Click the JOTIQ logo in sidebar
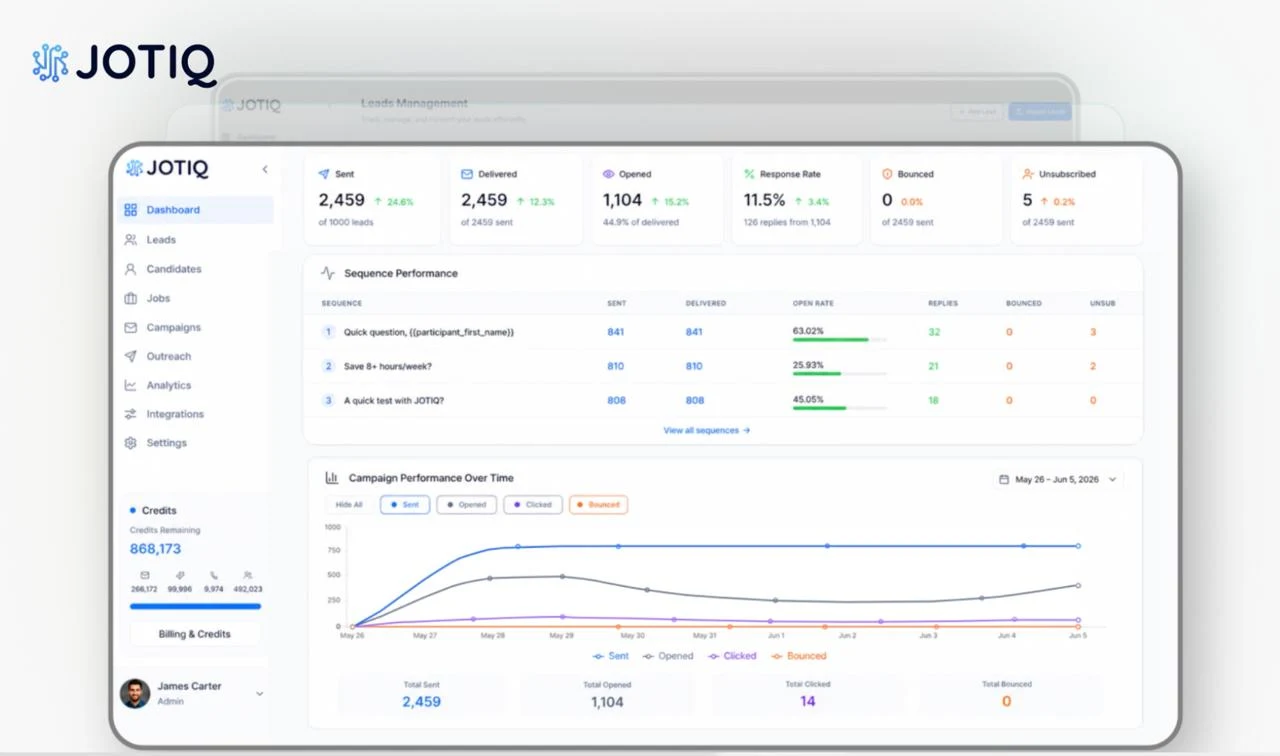 (x=167, y=168)
